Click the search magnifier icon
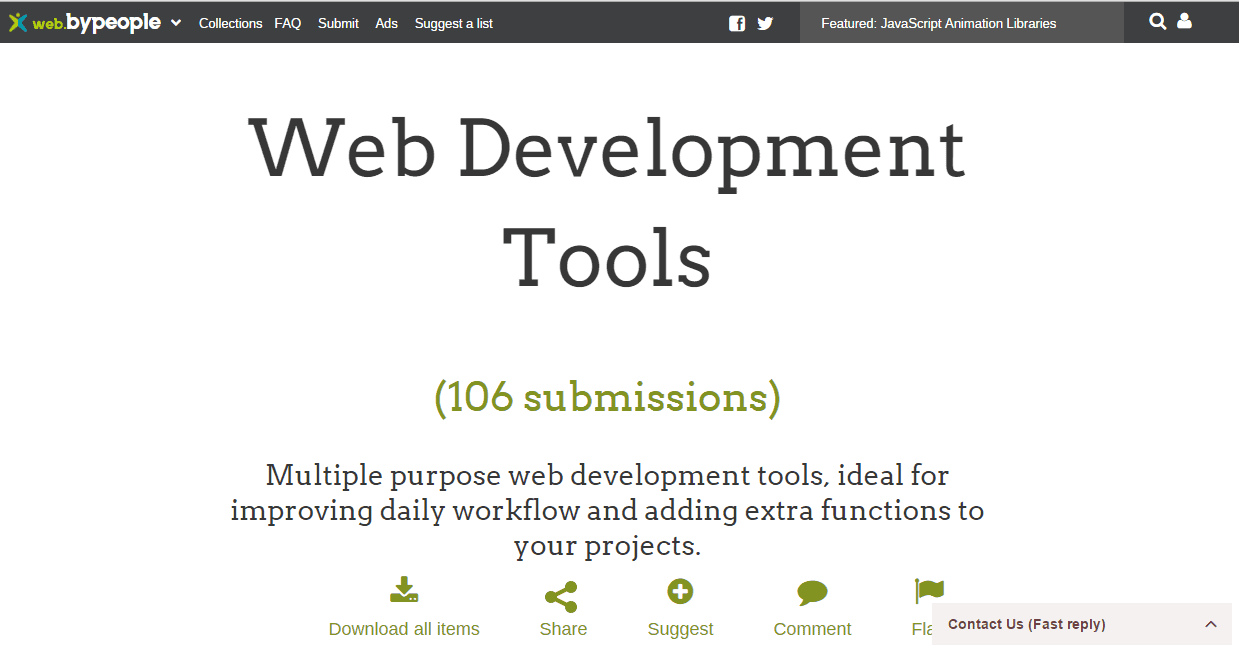Screen dimensions: 1239x645 pyautogui.click(x=1158, y=21)
